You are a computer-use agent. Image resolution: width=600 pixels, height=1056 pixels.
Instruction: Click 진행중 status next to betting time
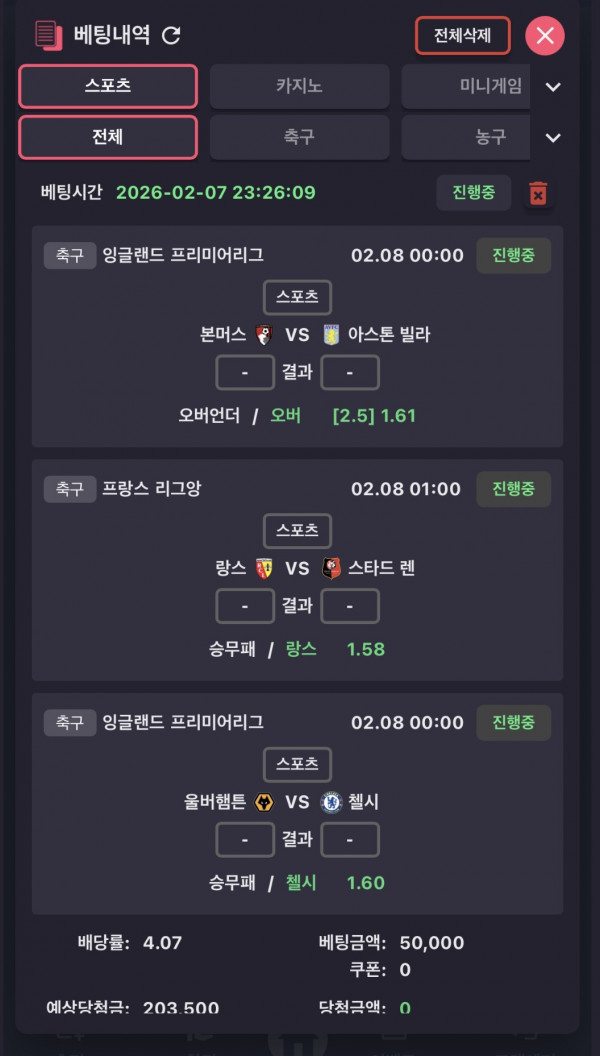coord(473,192)
